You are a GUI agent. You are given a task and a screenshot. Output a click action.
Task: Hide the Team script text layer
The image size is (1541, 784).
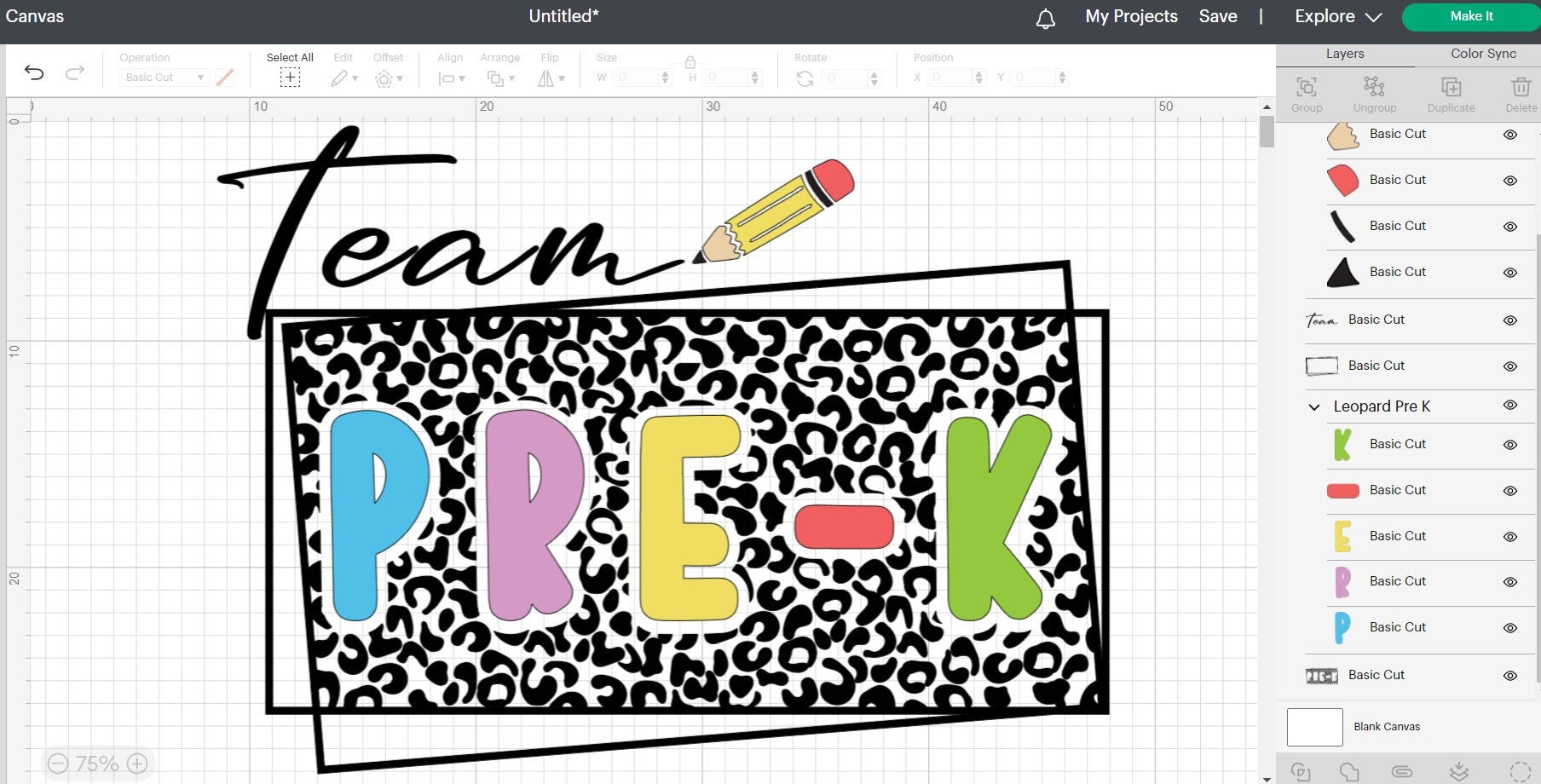(1510, 320)
